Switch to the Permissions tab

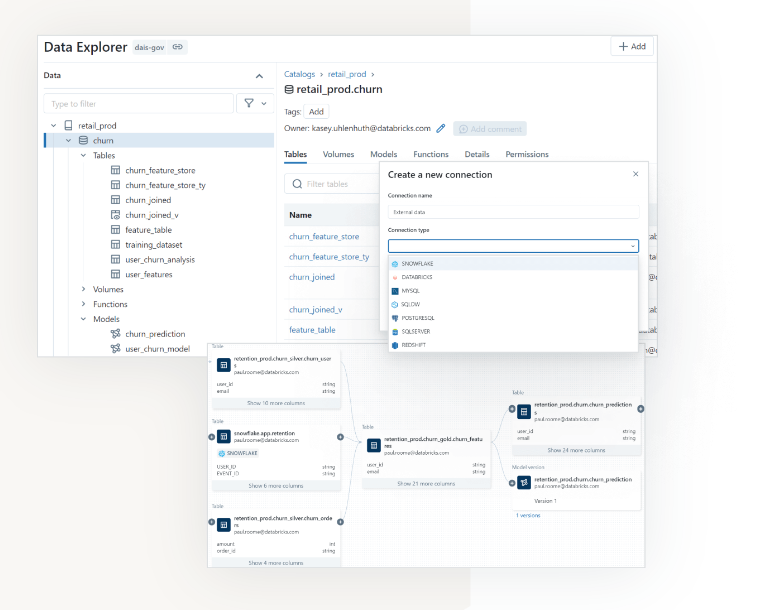click(x=526, y=155)
